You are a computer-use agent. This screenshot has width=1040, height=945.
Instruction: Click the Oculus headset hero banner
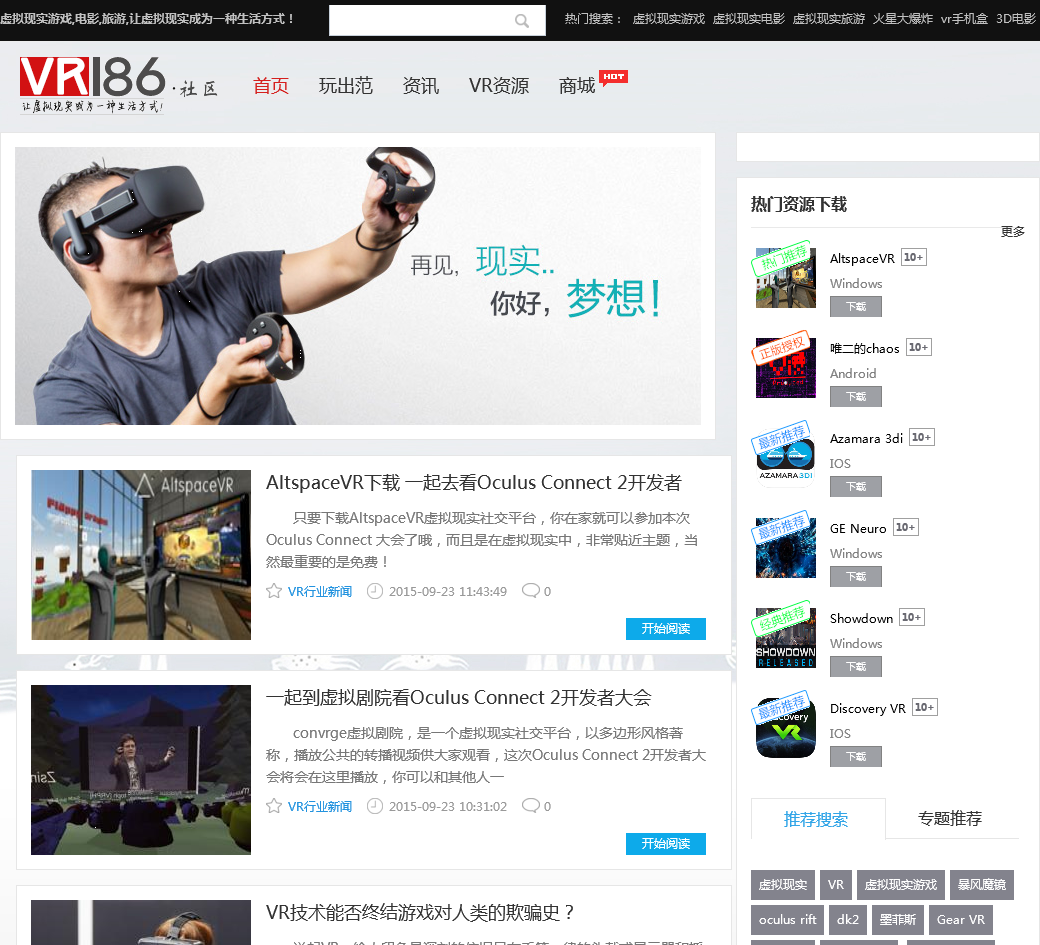(358, 286)
